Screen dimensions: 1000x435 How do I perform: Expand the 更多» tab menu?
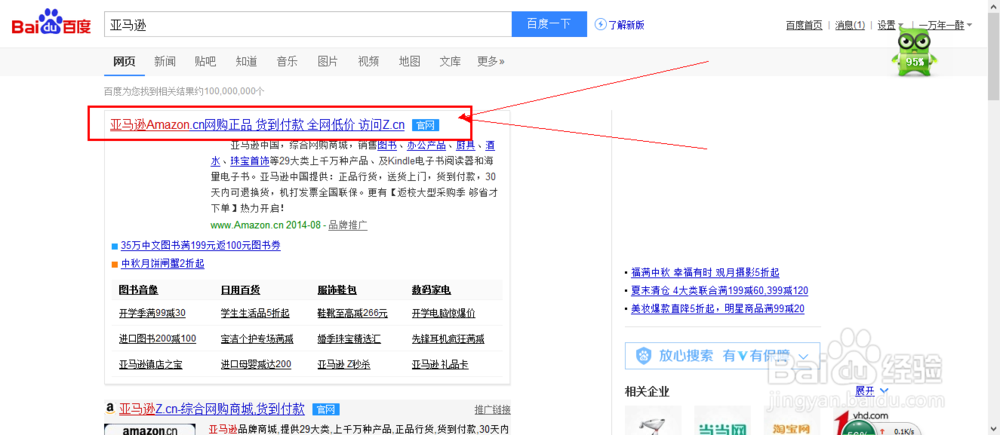tap(491, 62)
